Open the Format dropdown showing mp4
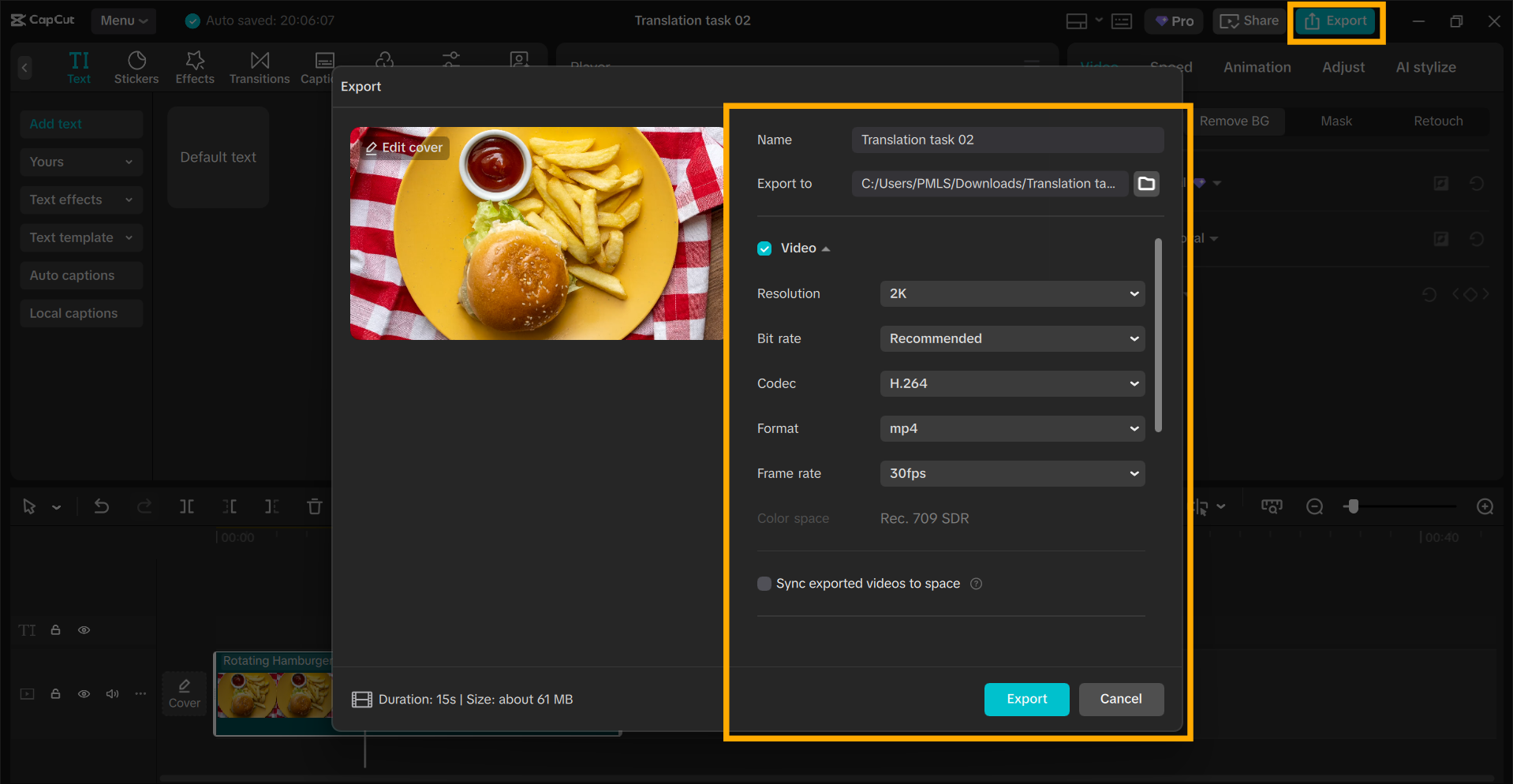 1012,428
